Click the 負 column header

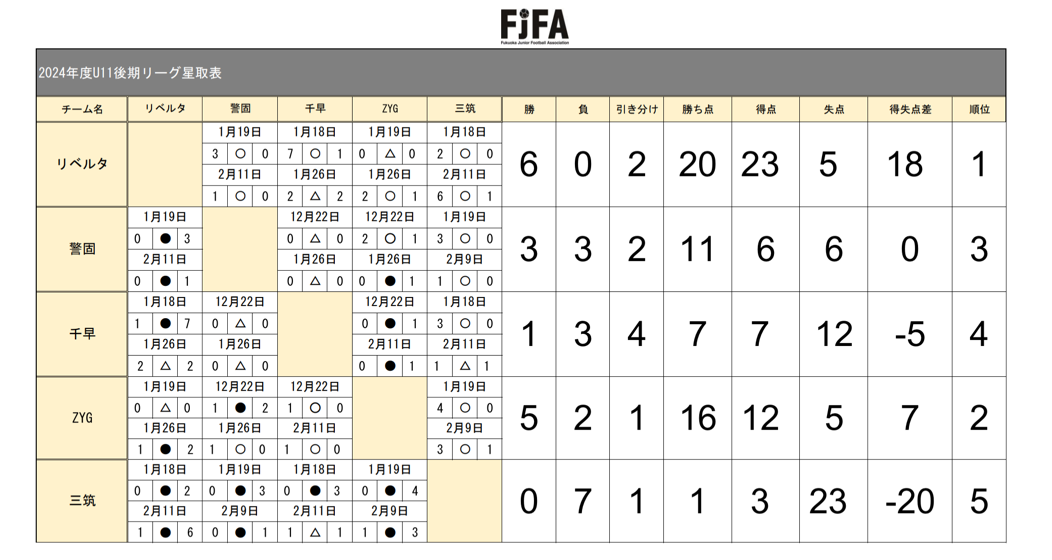click(583, 109)
